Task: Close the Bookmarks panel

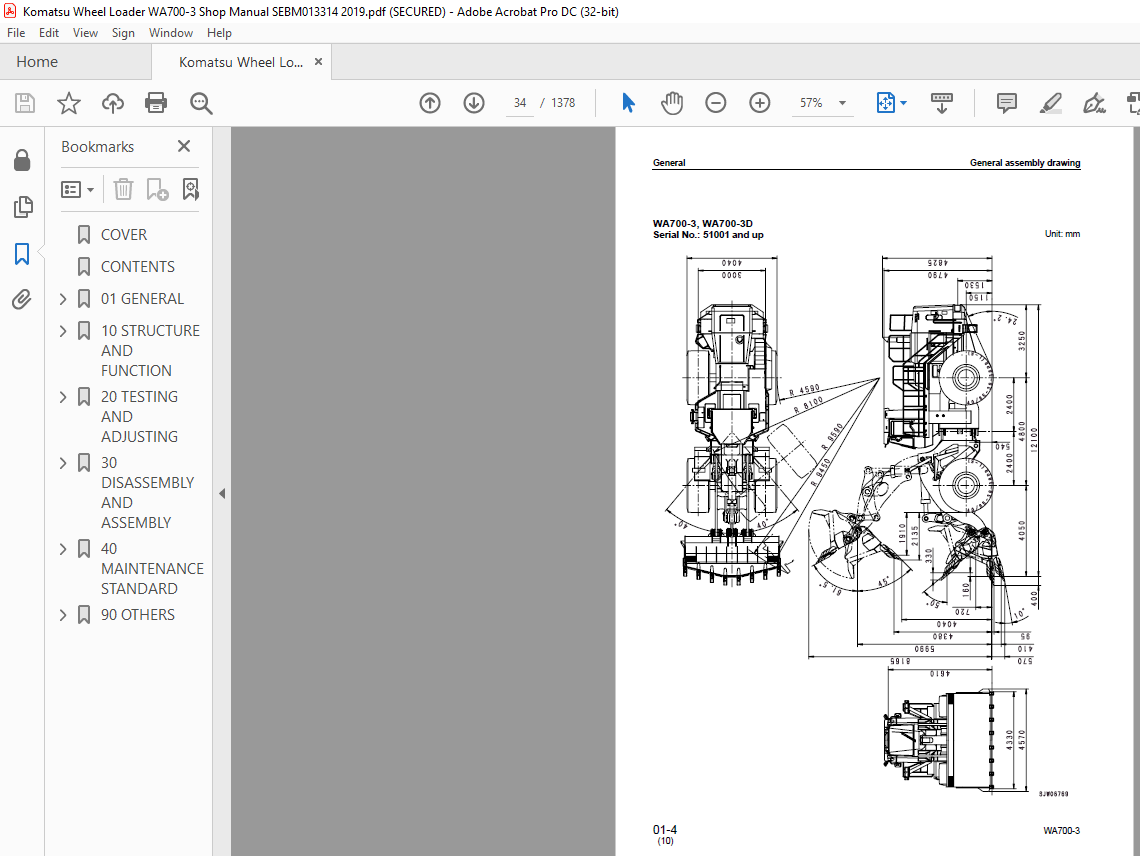Action: (x=184, y=146)
